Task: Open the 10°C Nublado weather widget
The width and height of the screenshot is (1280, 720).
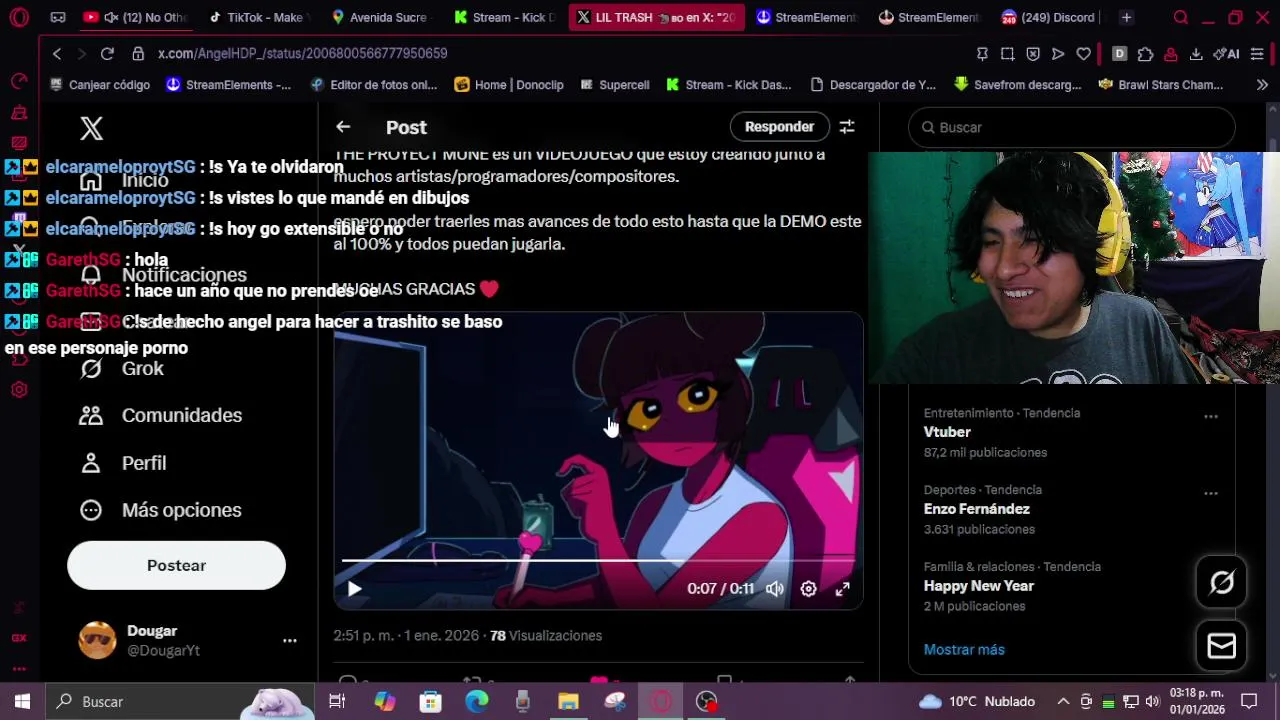Action: pyautogui.click(x=976, y=702)
